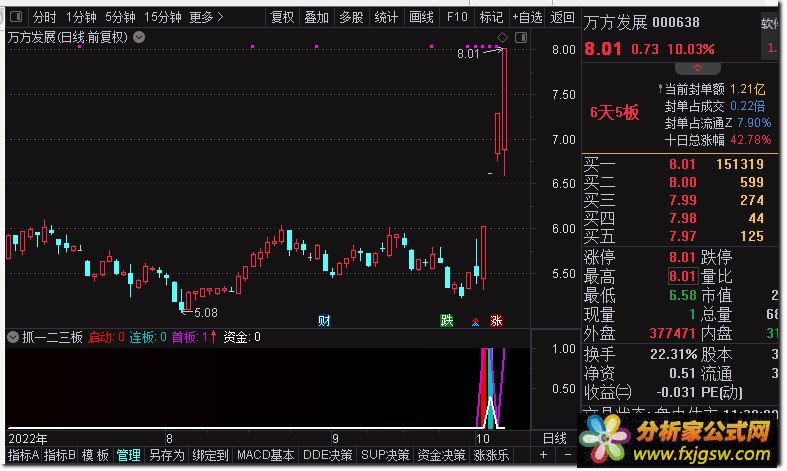Click the 买二 bid price 8.00

tap(682, 182)
